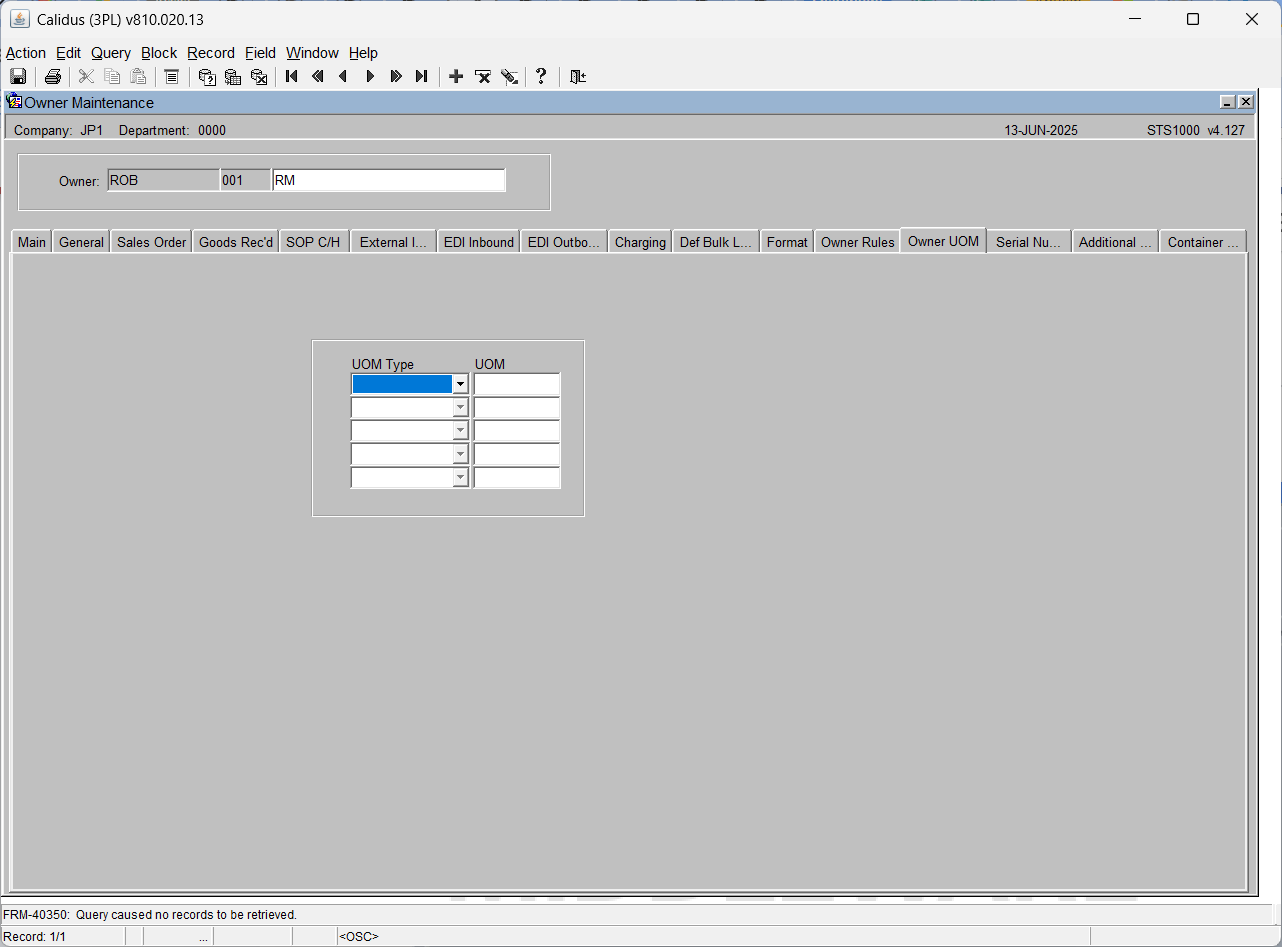This screenshot has height=947, width=1282.
Task: Switch to the Serial Nu... tab
Action: click(x=1029, y=242)
